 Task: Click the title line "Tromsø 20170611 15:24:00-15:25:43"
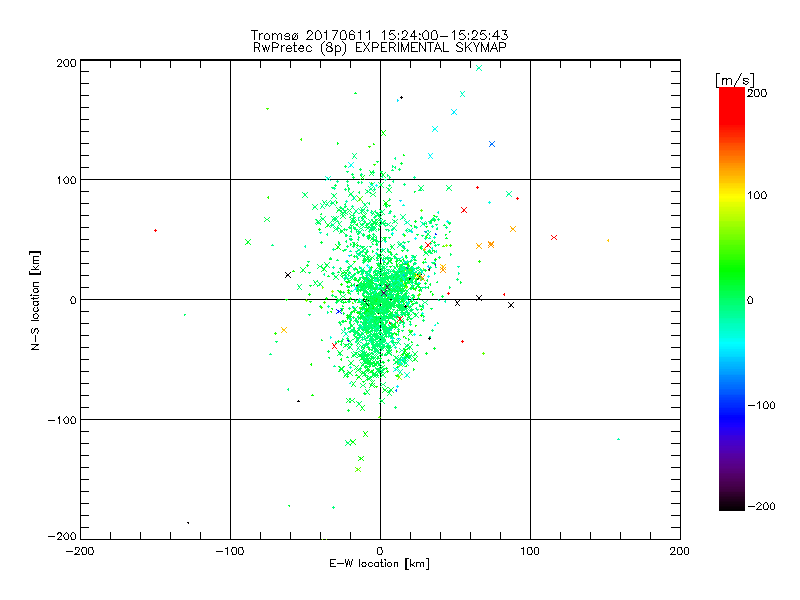[x=379, y=35]
